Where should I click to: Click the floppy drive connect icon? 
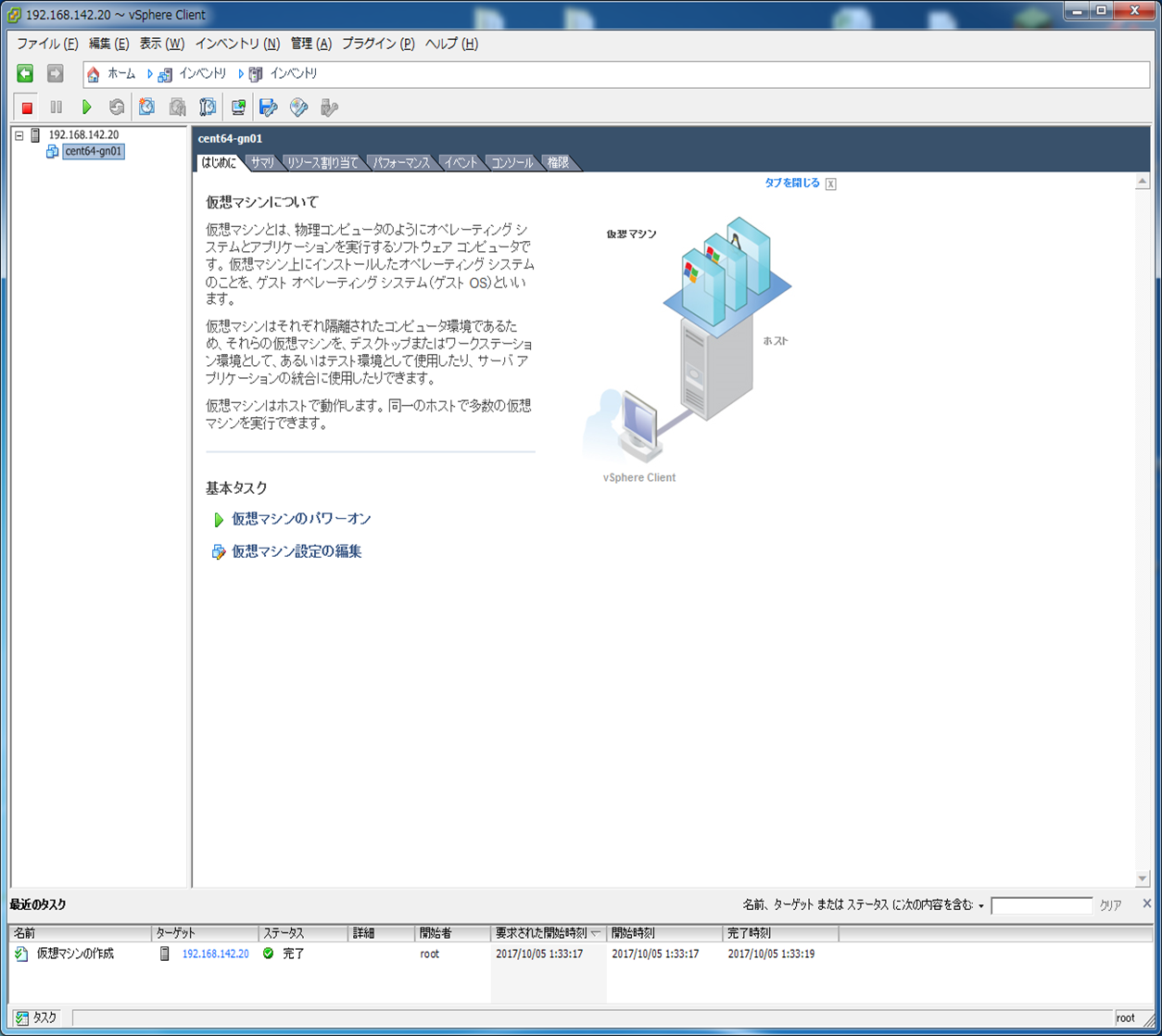[269, 107]
